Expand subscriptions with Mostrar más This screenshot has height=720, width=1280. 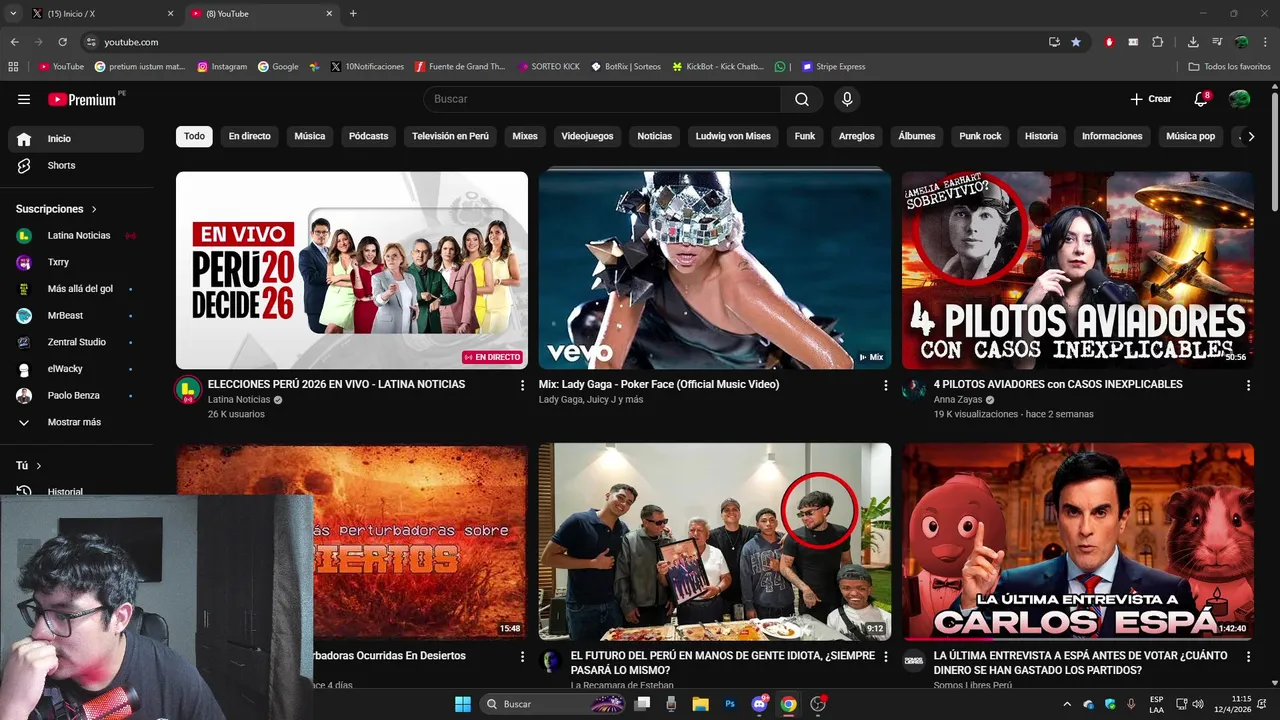pyautogui.click(x=76, y=422)
